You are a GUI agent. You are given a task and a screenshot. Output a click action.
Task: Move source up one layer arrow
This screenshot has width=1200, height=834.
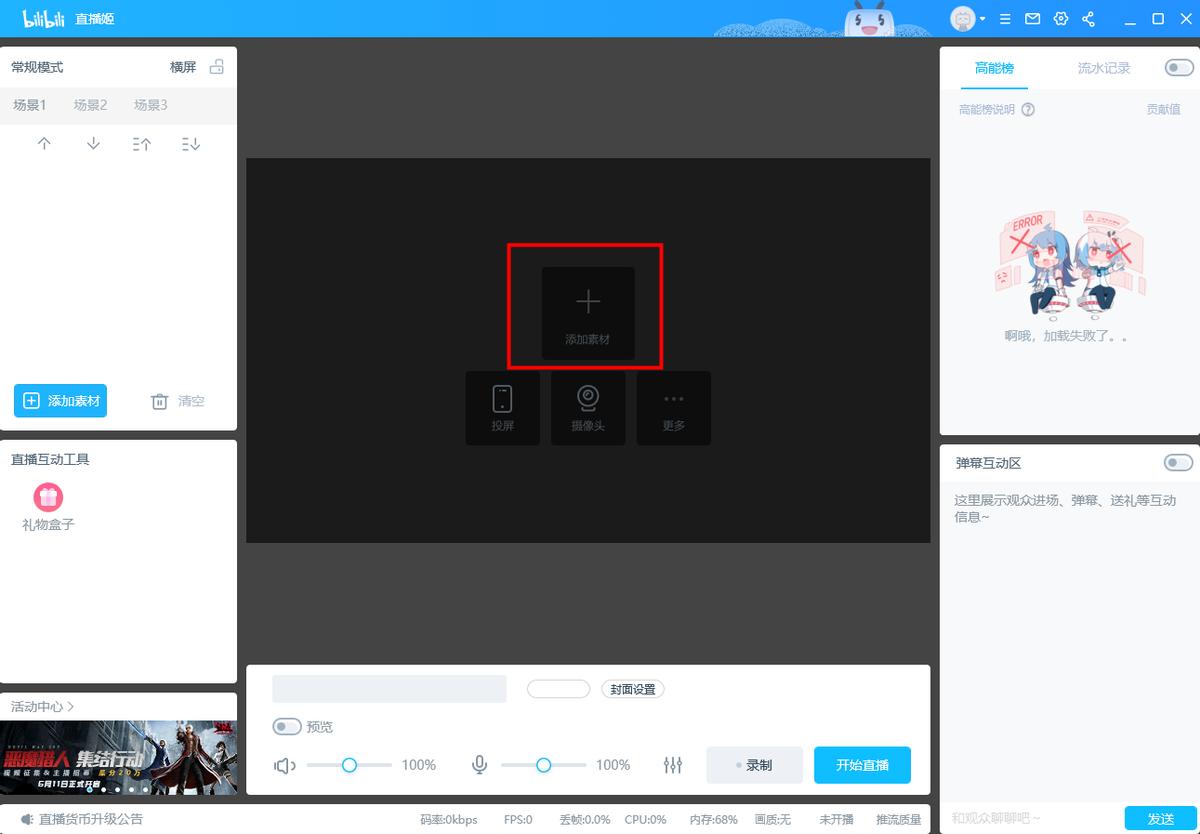pos(44,144)
